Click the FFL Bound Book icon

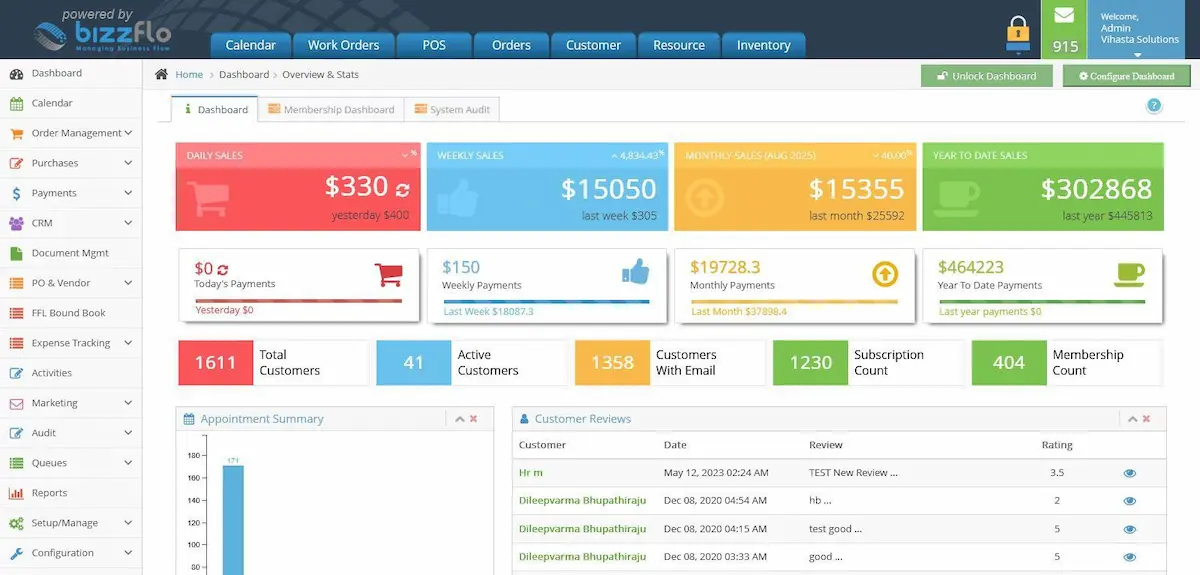click(16, 313)
